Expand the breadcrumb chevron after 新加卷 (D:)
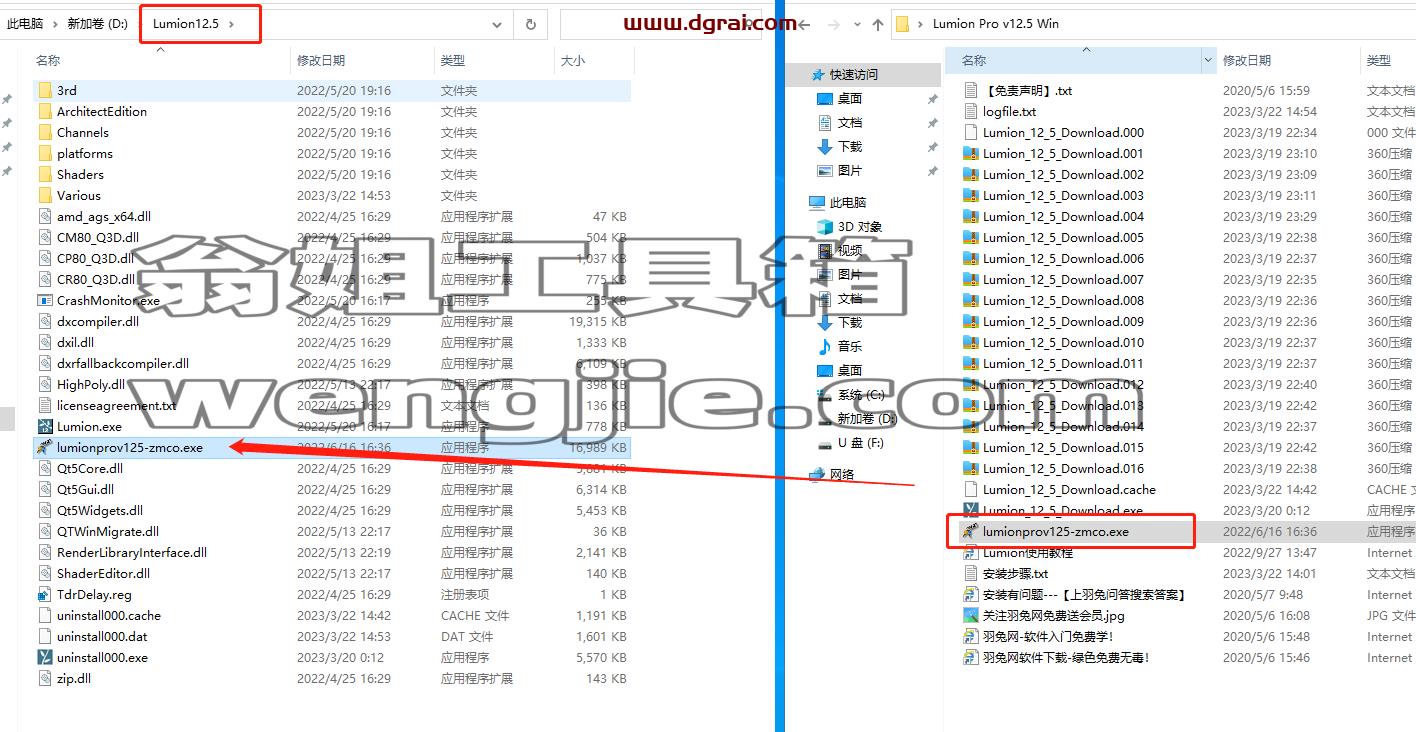Viewport: 1416px width, 732px height. pos(139,24)
